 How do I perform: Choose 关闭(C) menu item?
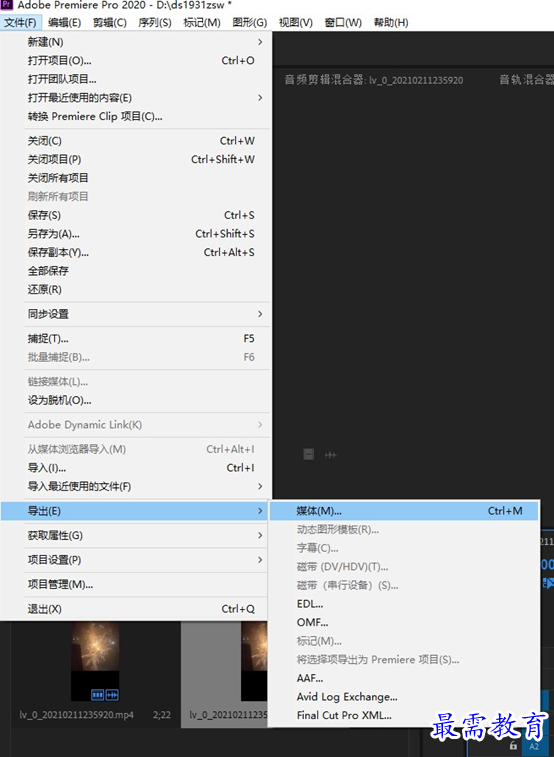pyautogui.click(x=135, y=141)
